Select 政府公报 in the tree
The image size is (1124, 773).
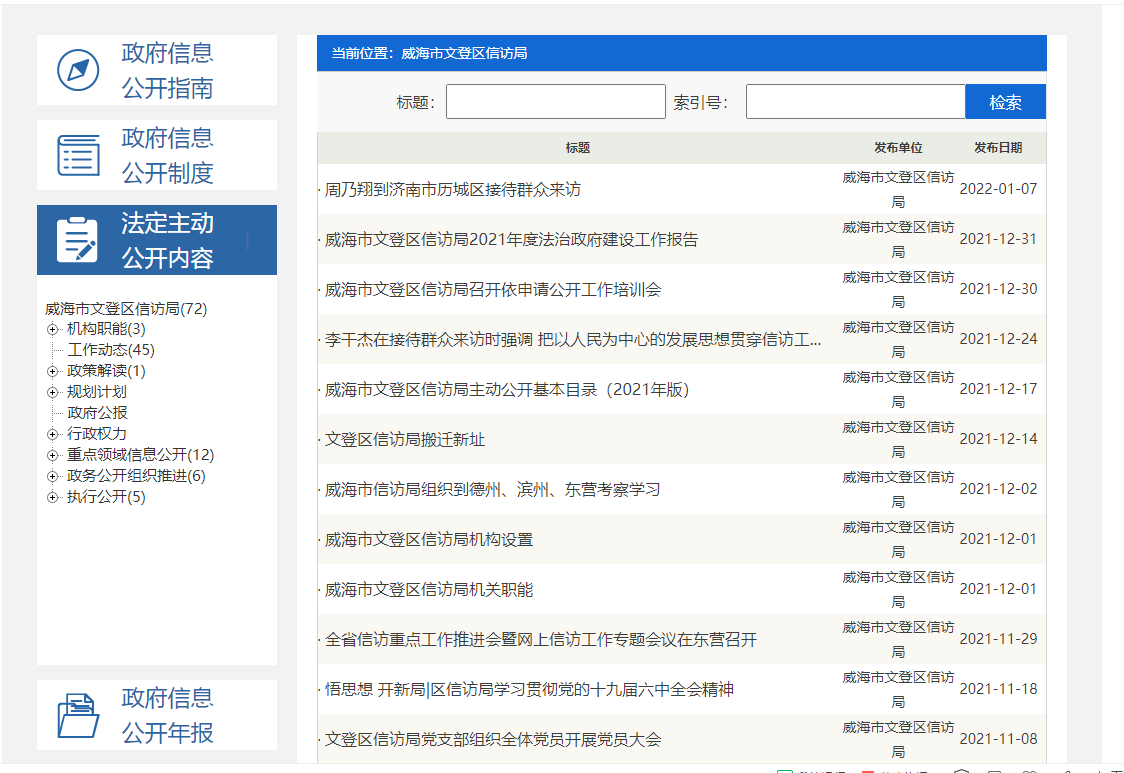(97, 413)
